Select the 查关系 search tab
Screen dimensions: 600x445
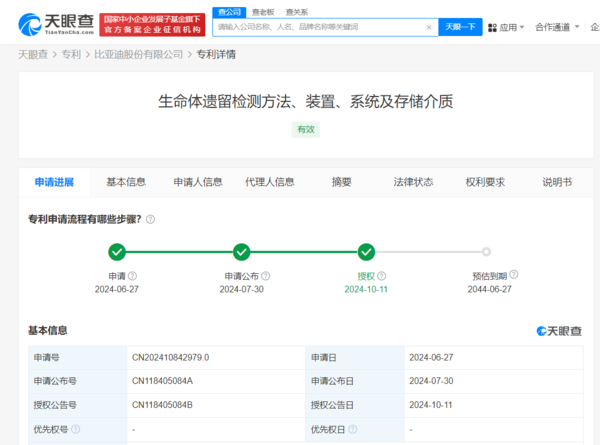297,12
